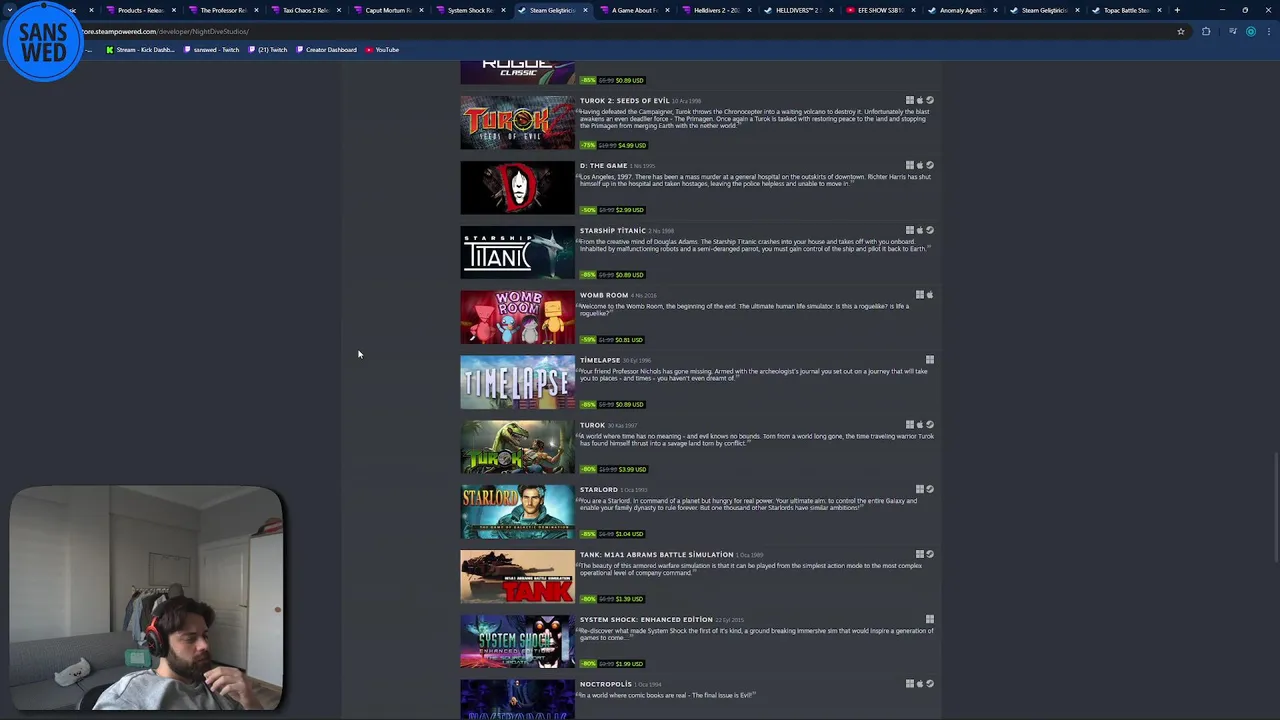Switch to System Shock tab
Screen dimensions: 1280x720
(x=470, y=10)
